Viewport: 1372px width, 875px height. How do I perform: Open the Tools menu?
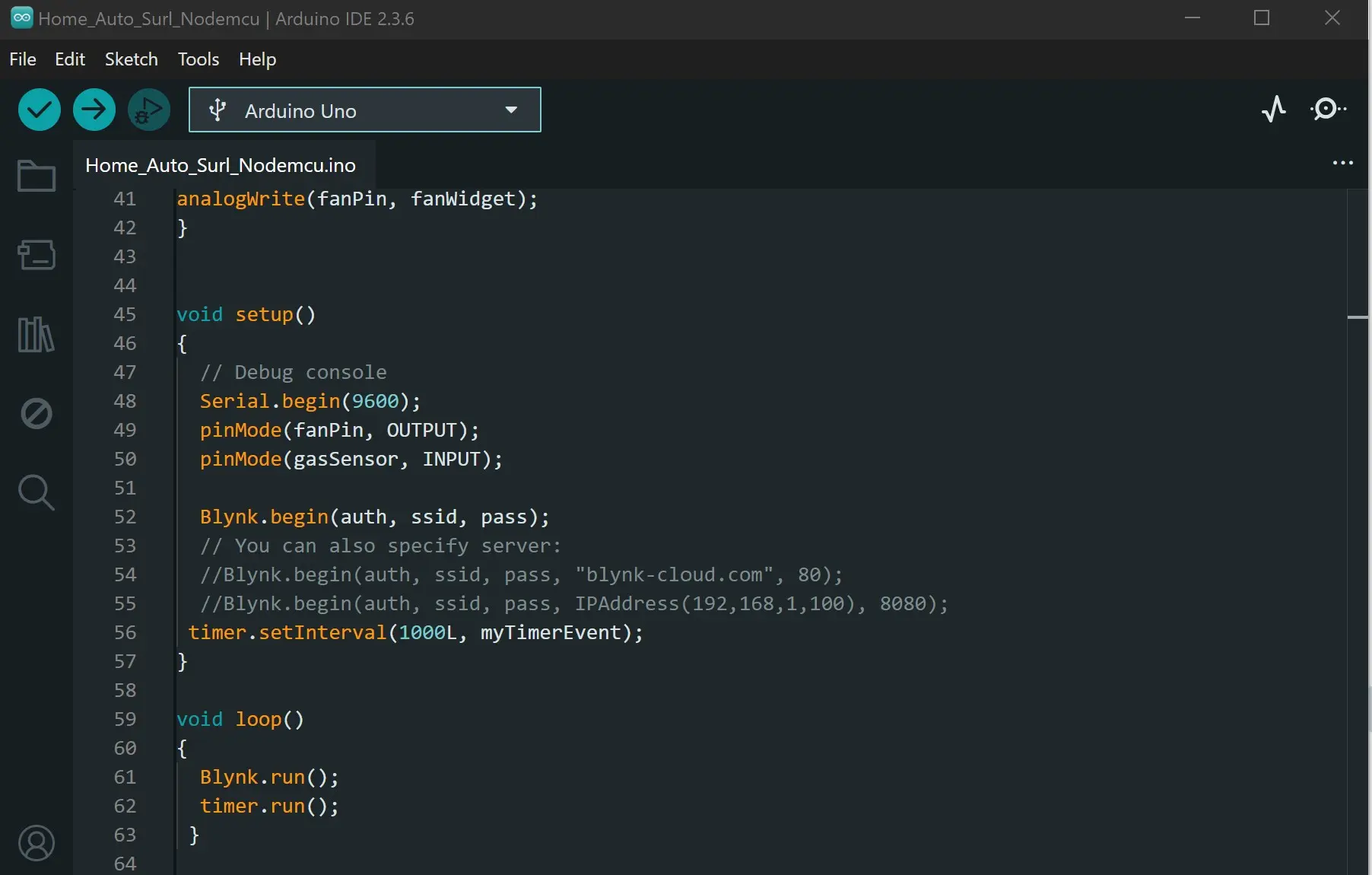click(198, 59)
